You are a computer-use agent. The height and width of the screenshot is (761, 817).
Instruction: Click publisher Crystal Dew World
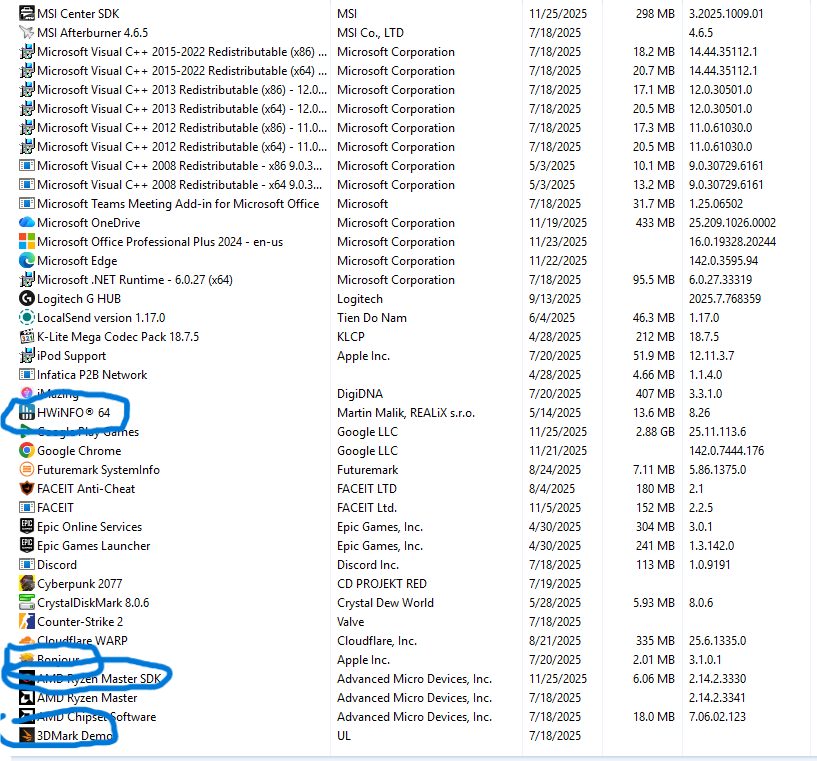click(x=385, y=603)
